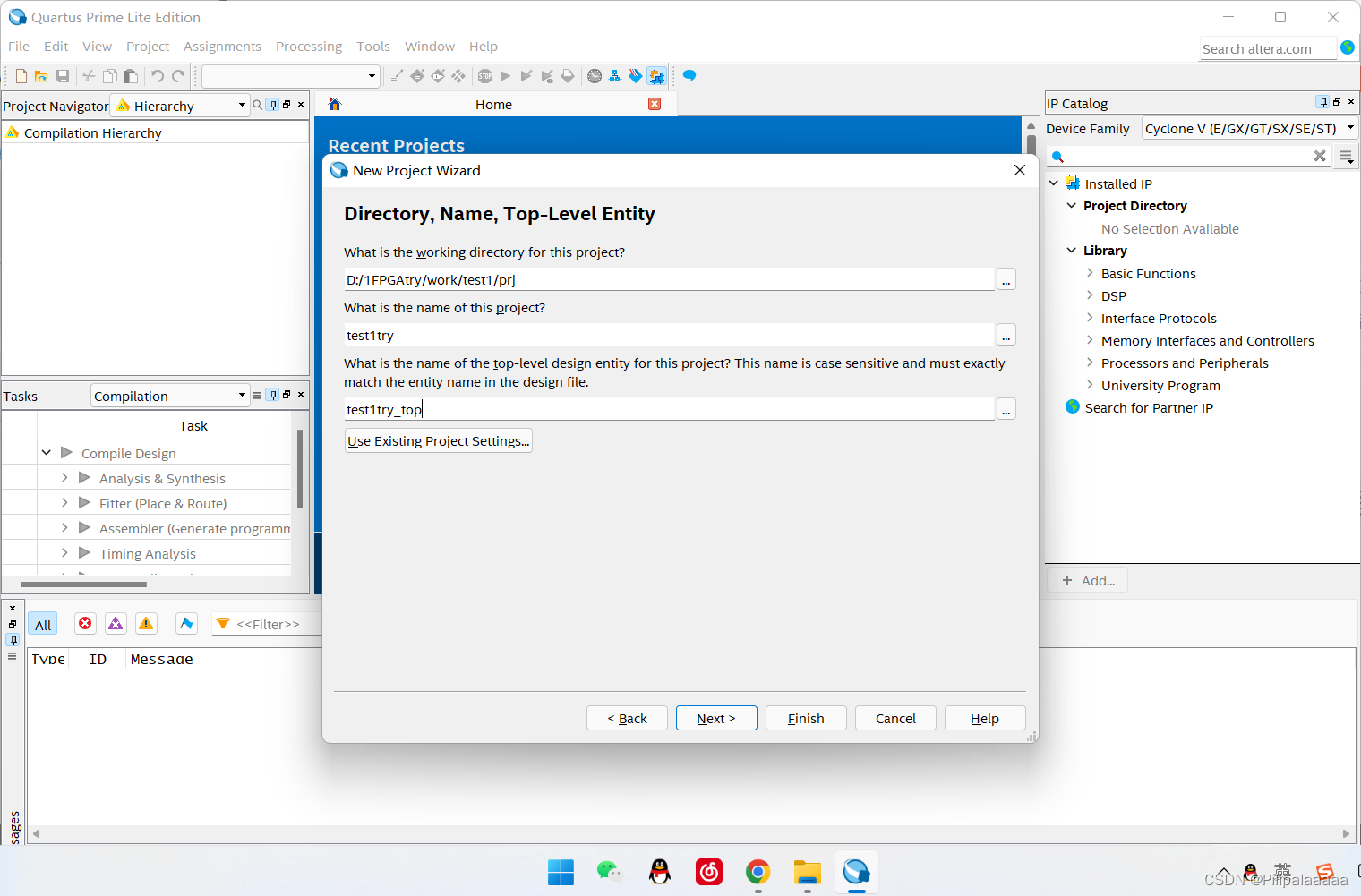This screenshot has width=1361, height=896.
Task: Open File Explorer from the taskbar
Action: (x=808, y=871)
